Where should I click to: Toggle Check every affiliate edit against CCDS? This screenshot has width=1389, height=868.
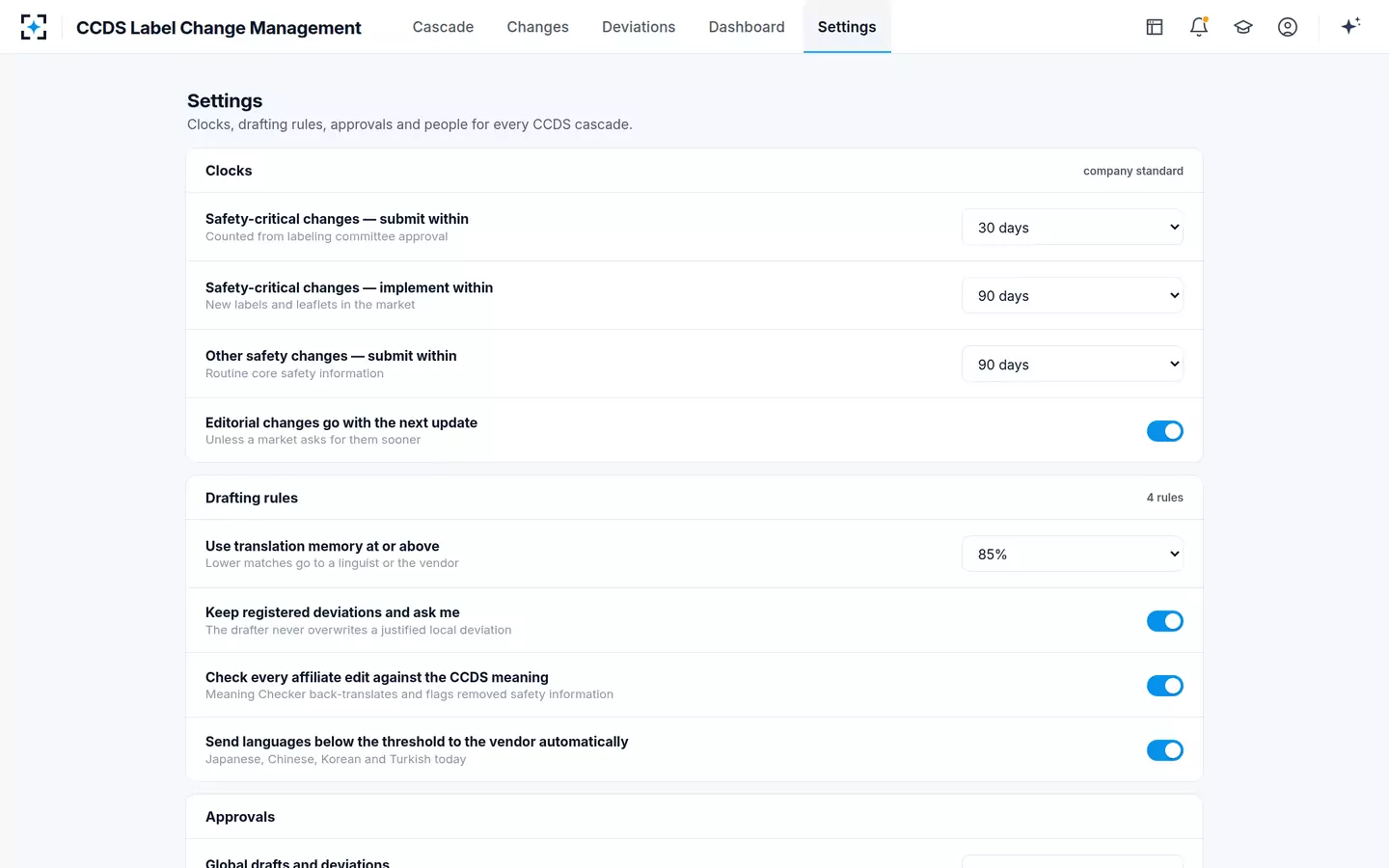(x=1164, y=686)
